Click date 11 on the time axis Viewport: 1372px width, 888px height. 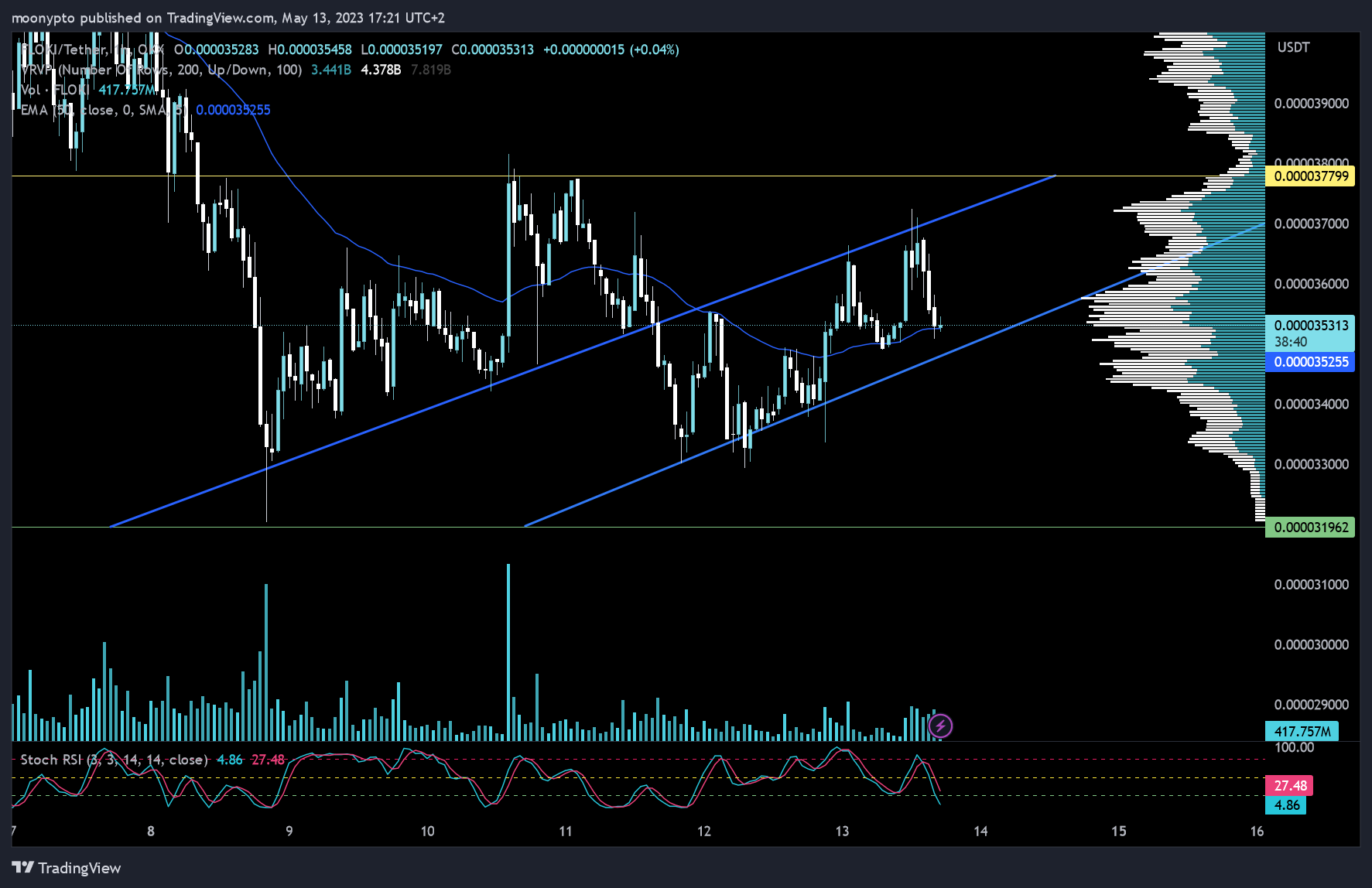tap(566, 832)
